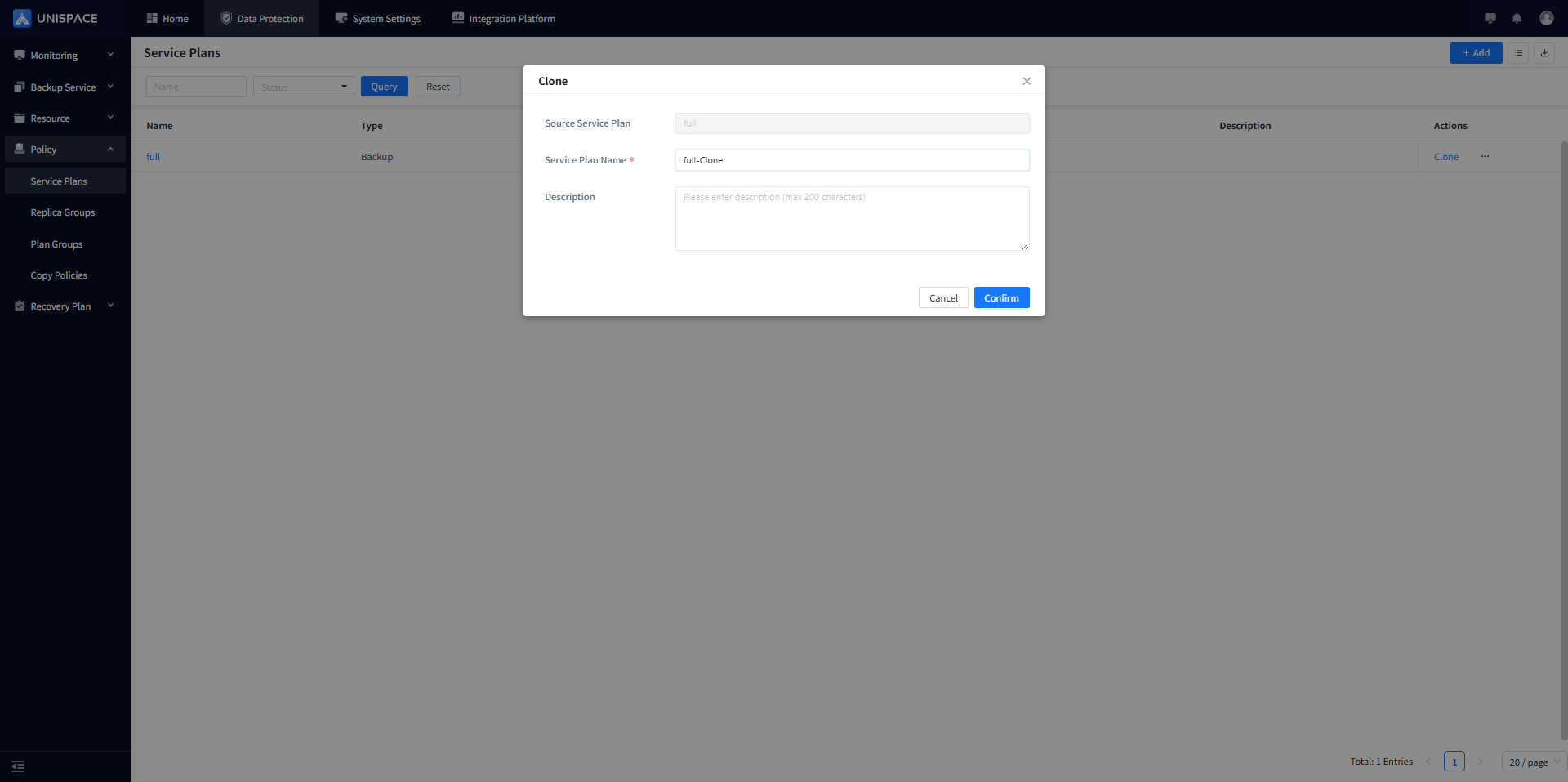
Task: Collapse the sidebar using bottom icon
Action: click(x=18, y=766)
